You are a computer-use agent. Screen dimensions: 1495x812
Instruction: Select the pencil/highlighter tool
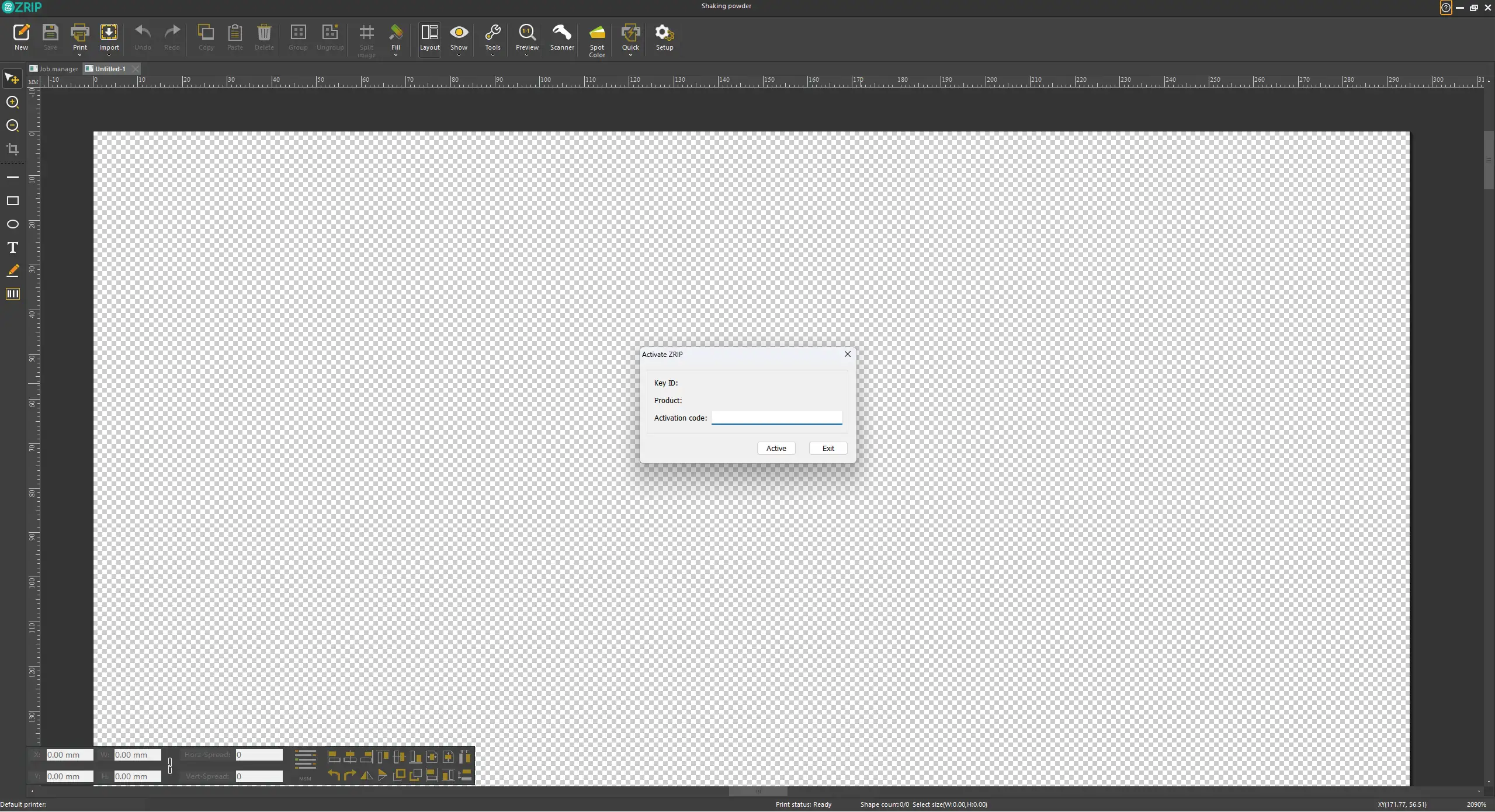click(x=12, y=270)
